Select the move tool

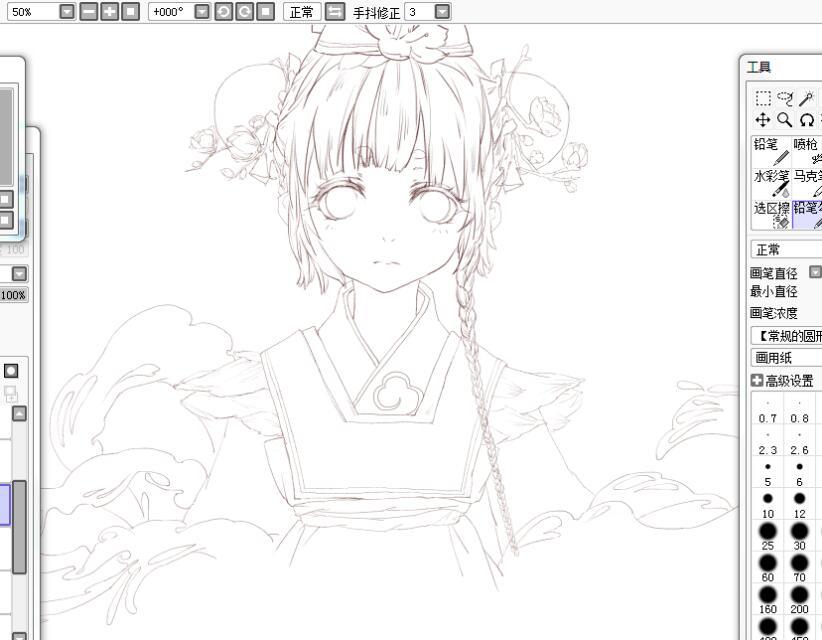(x=763, y=120)
